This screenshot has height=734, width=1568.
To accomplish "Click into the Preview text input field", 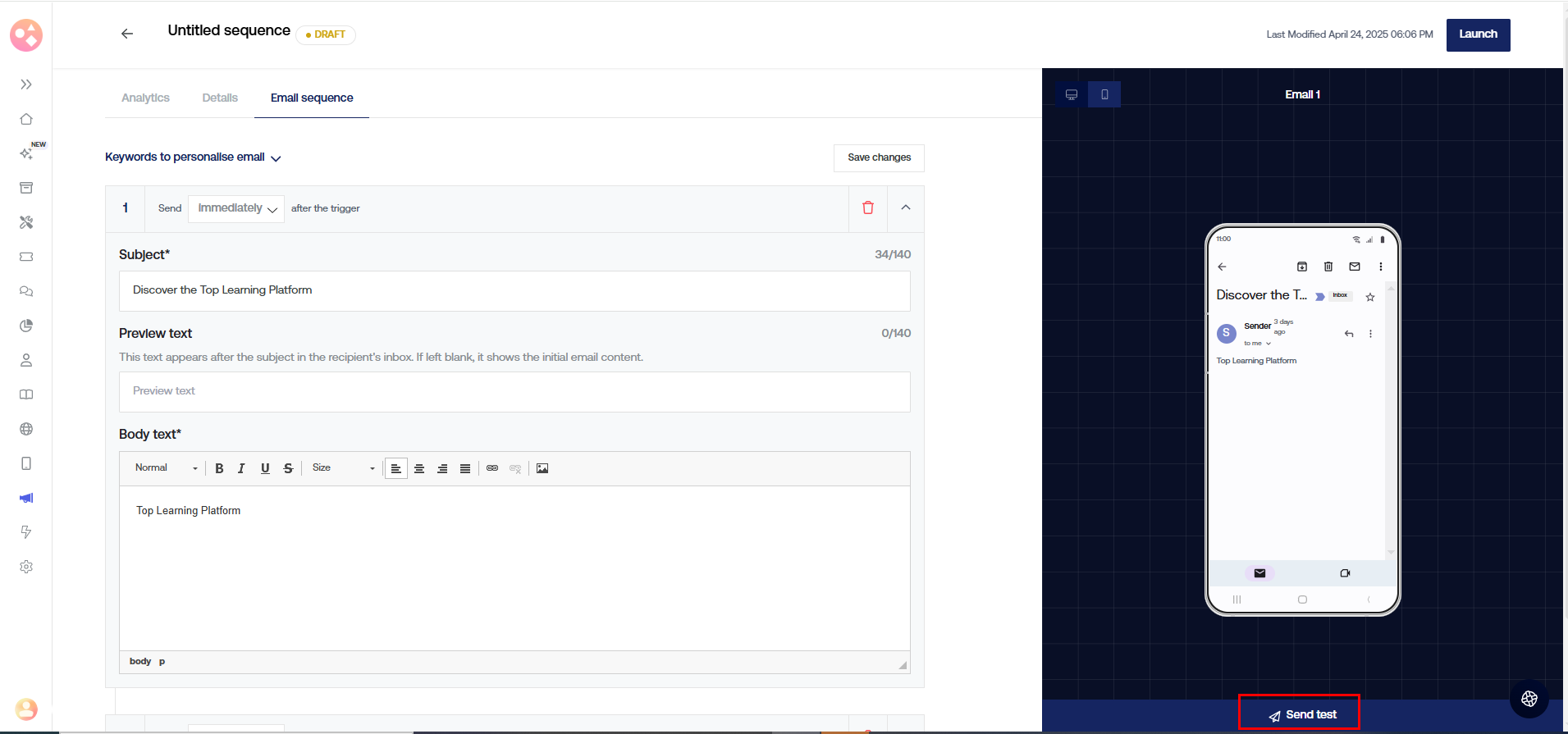I will pos(514,391).
